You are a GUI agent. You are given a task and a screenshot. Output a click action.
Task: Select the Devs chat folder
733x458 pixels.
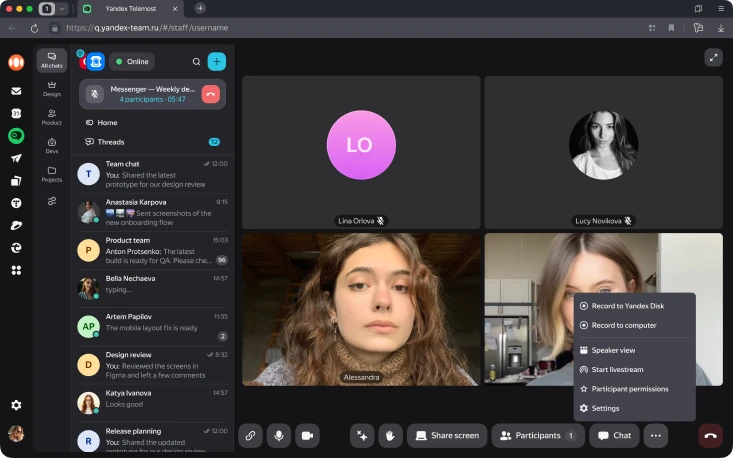pos(51,146)
